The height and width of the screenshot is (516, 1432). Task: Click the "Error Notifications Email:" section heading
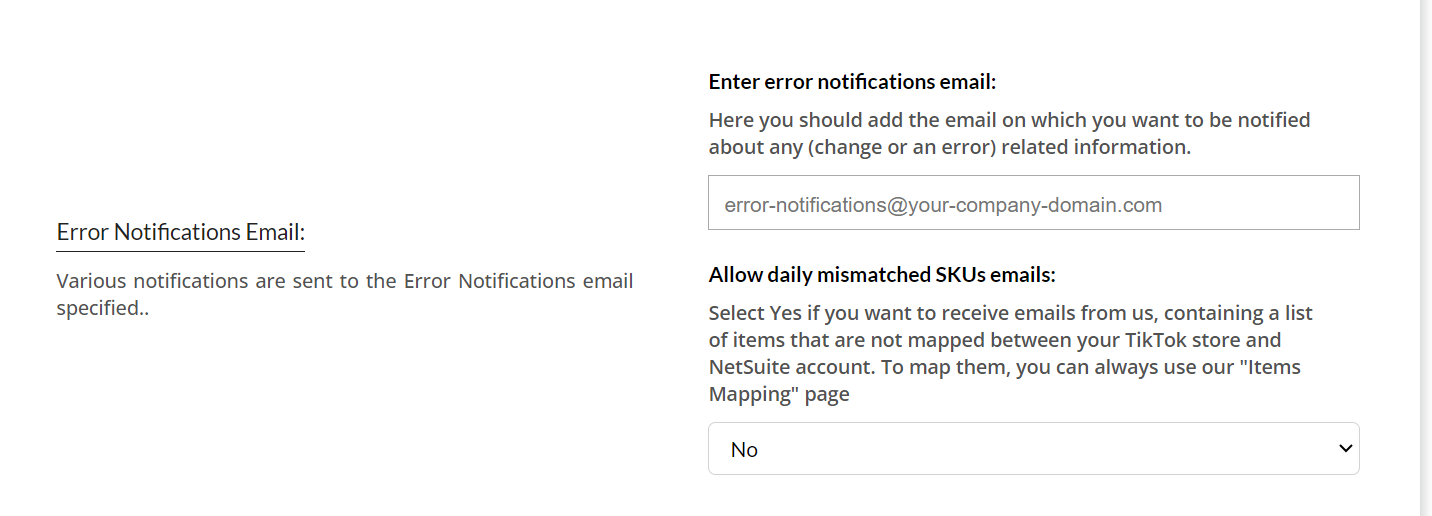180,232
